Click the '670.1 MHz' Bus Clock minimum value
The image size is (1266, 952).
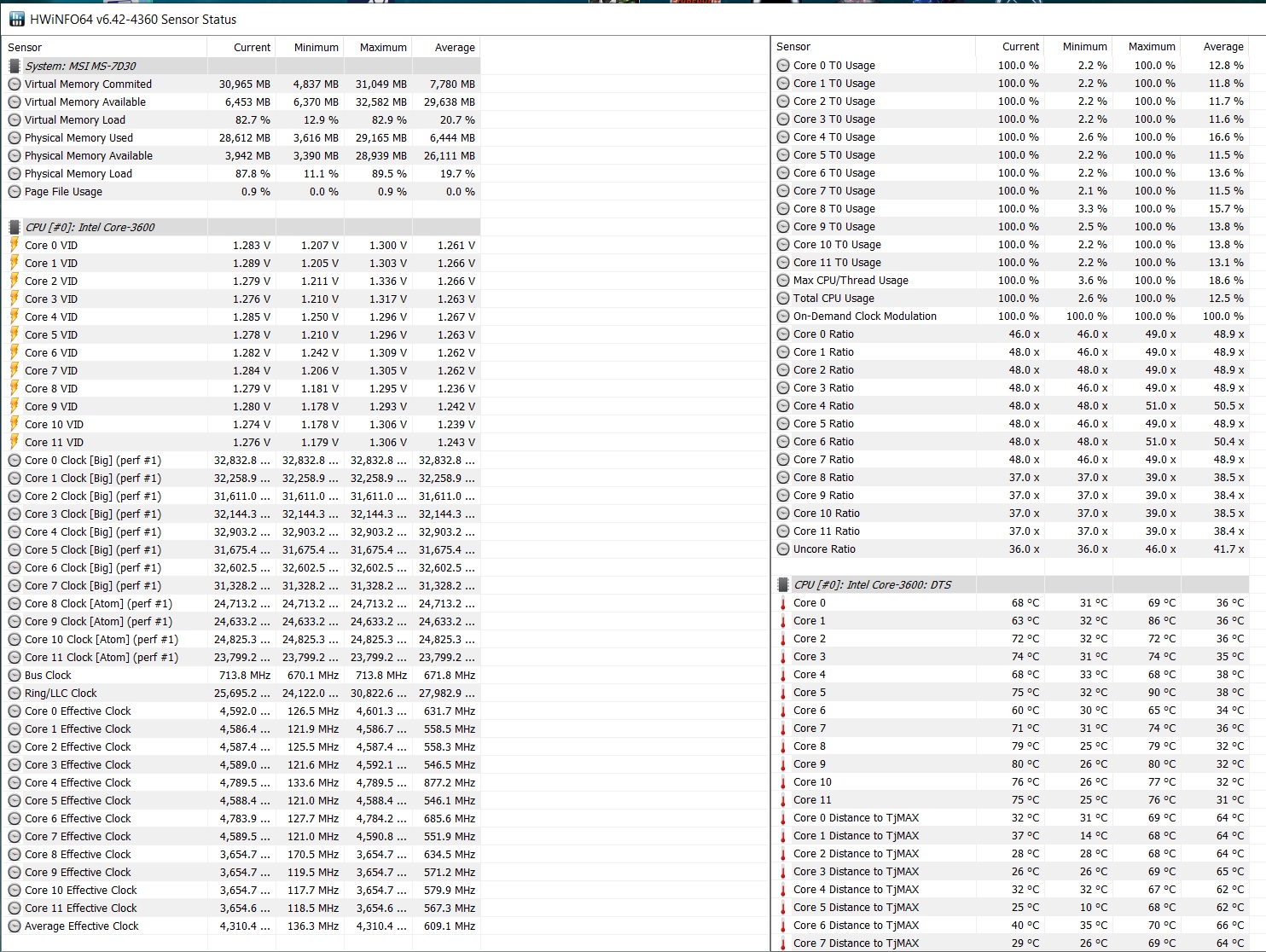pos(313,675)
